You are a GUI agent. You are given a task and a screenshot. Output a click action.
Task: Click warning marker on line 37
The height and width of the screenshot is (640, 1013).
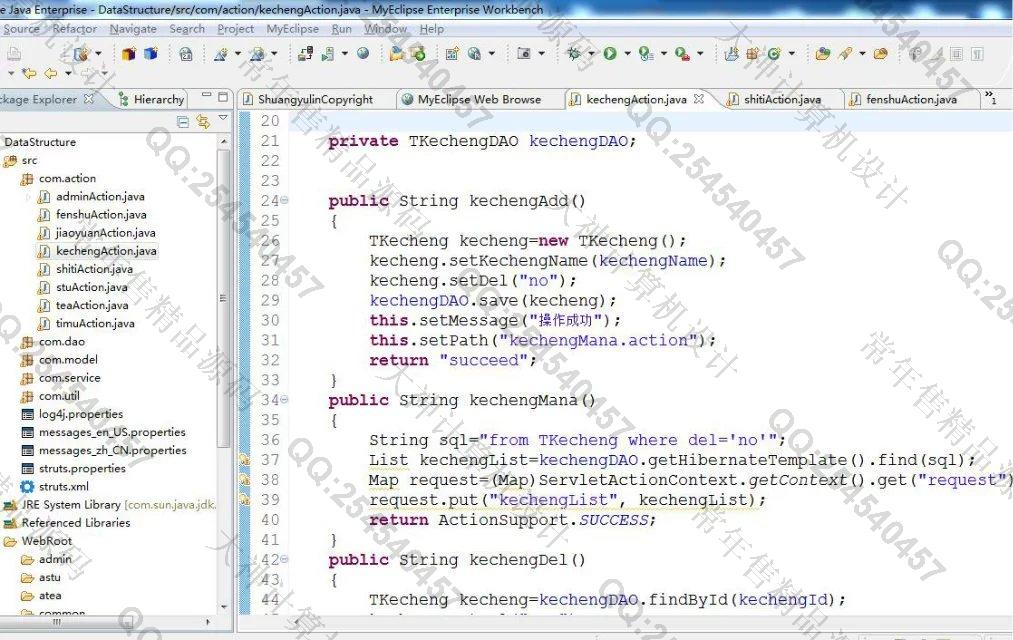point(245,460)
